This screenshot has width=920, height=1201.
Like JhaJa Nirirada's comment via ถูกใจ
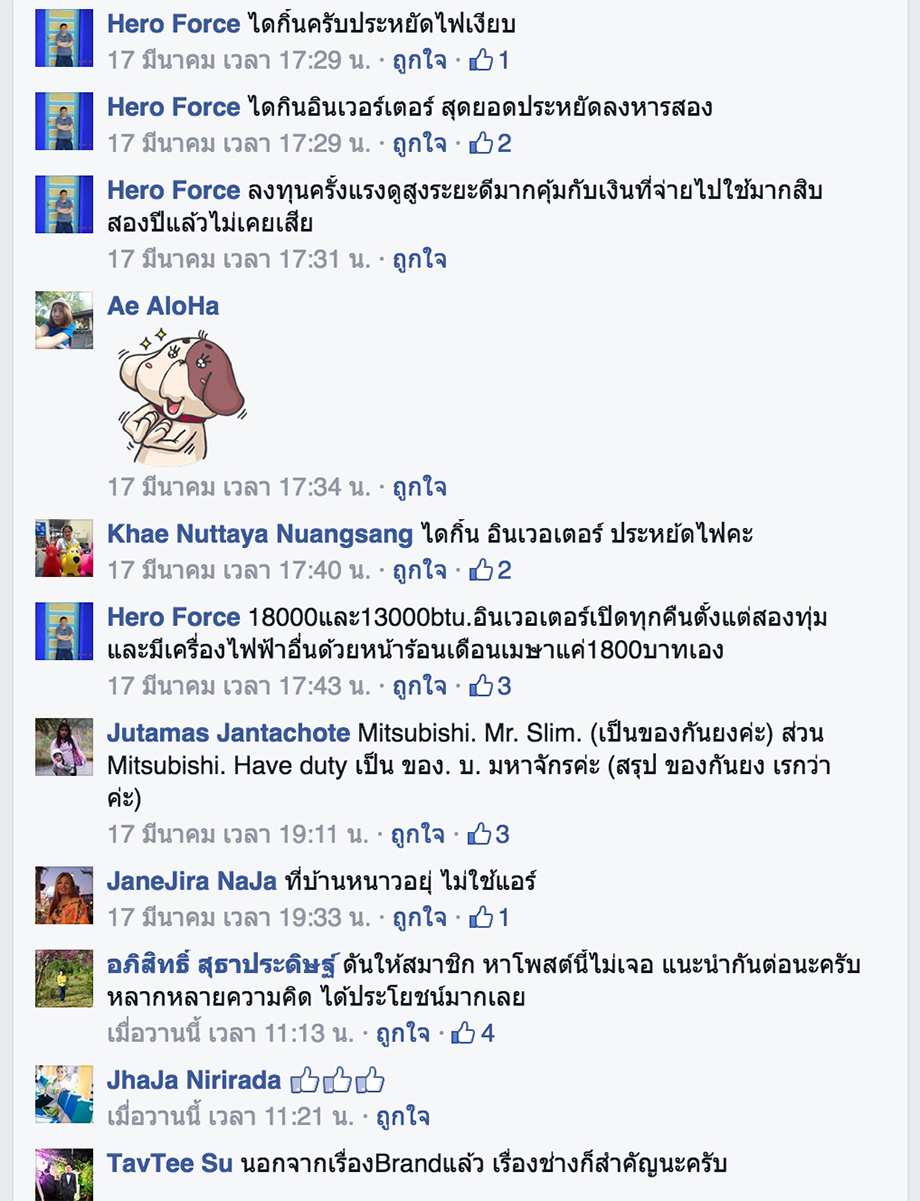coord(403,1115)
